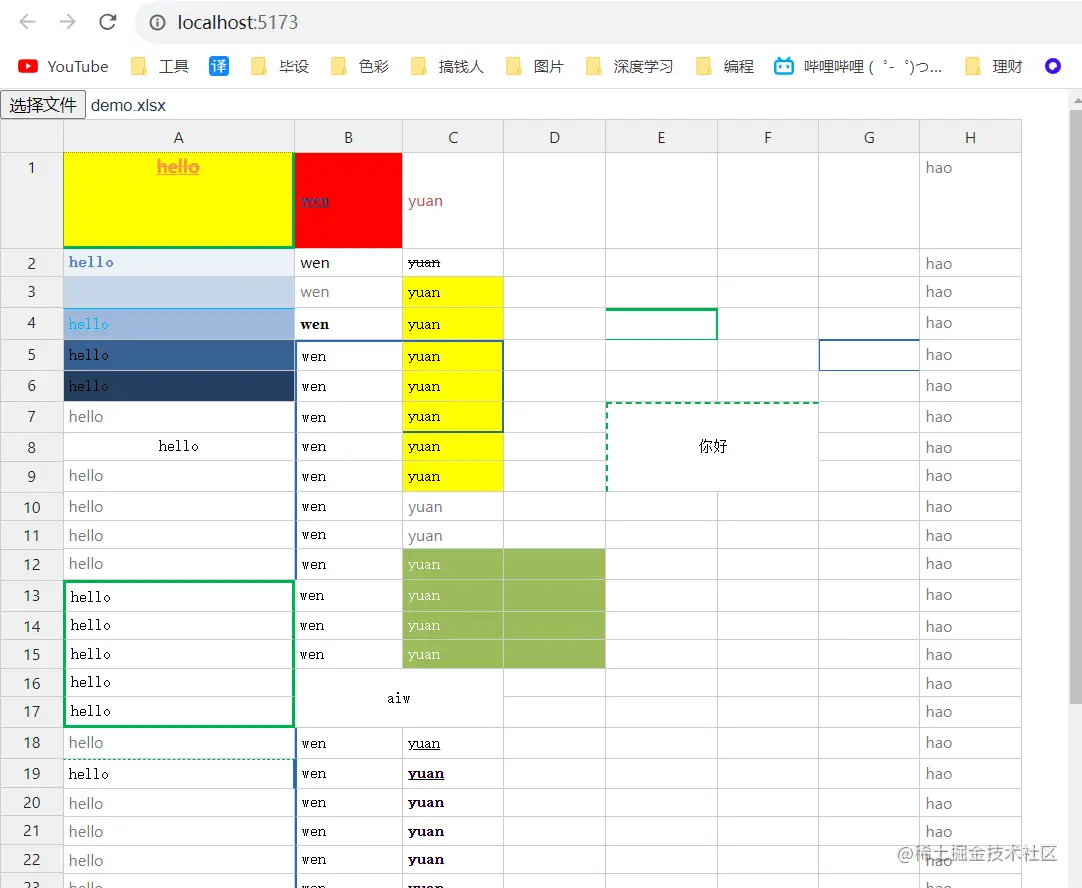This screenshot has height=888, width=1082.
Task: Reload the page with refresh icon
Action: 108,22
